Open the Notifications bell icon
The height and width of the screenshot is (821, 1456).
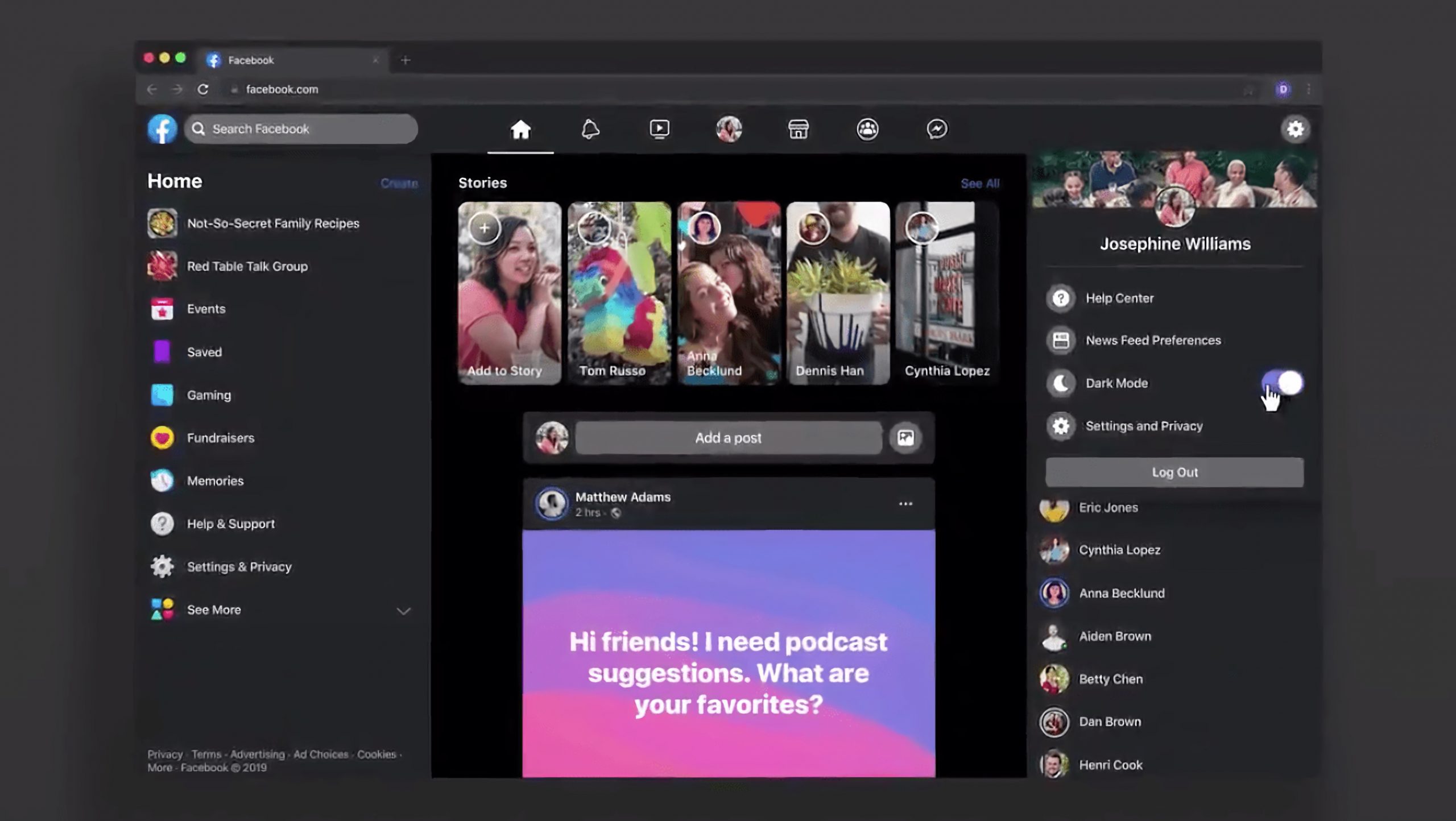click(589, 128)
